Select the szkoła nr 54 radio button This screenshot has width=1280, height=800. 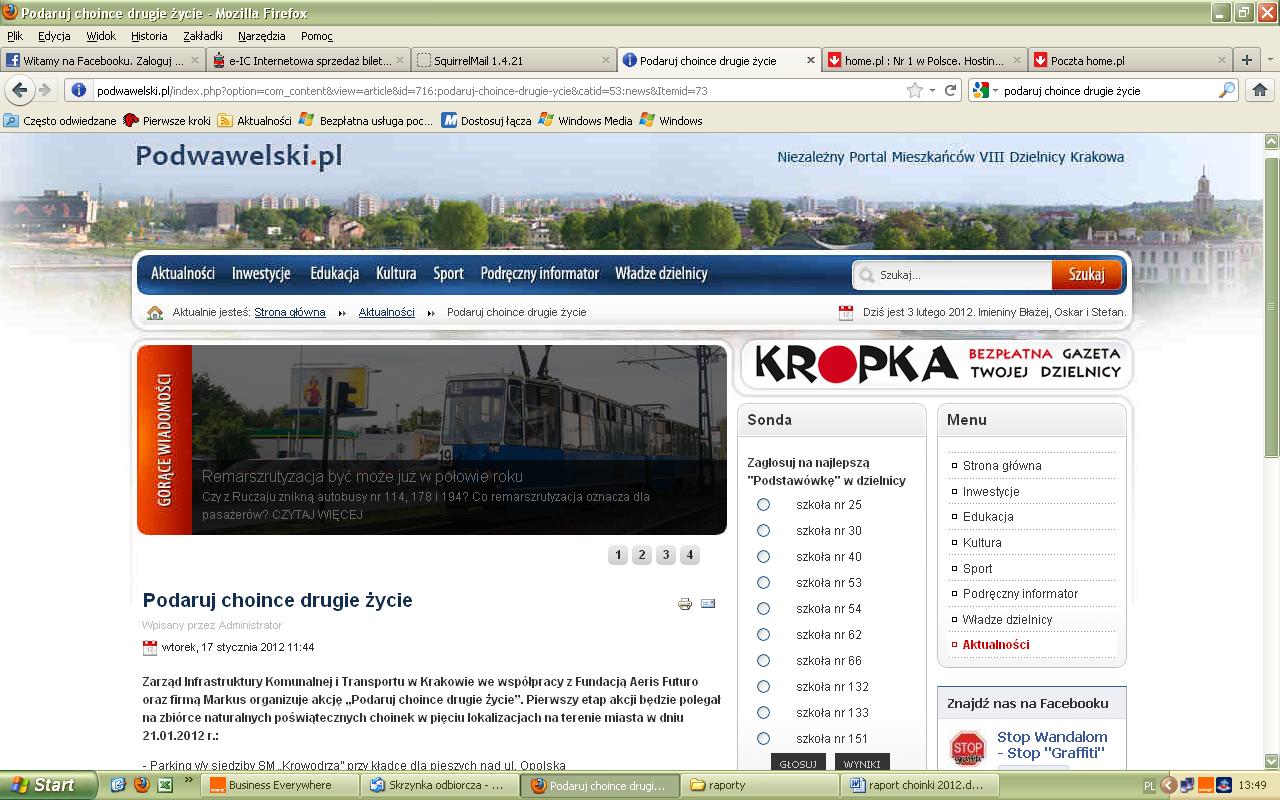tap(764, 609)
